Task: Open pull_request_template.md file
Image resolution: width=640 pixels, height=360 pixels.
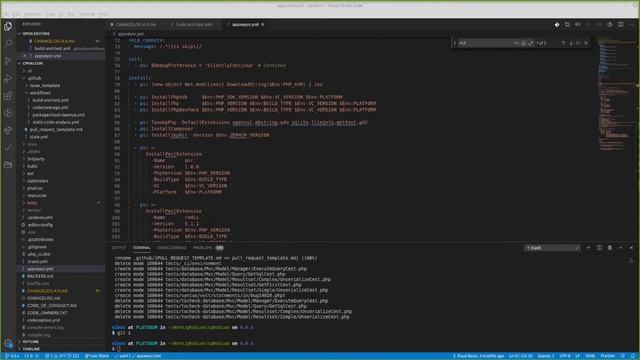Action: (56, 129)
